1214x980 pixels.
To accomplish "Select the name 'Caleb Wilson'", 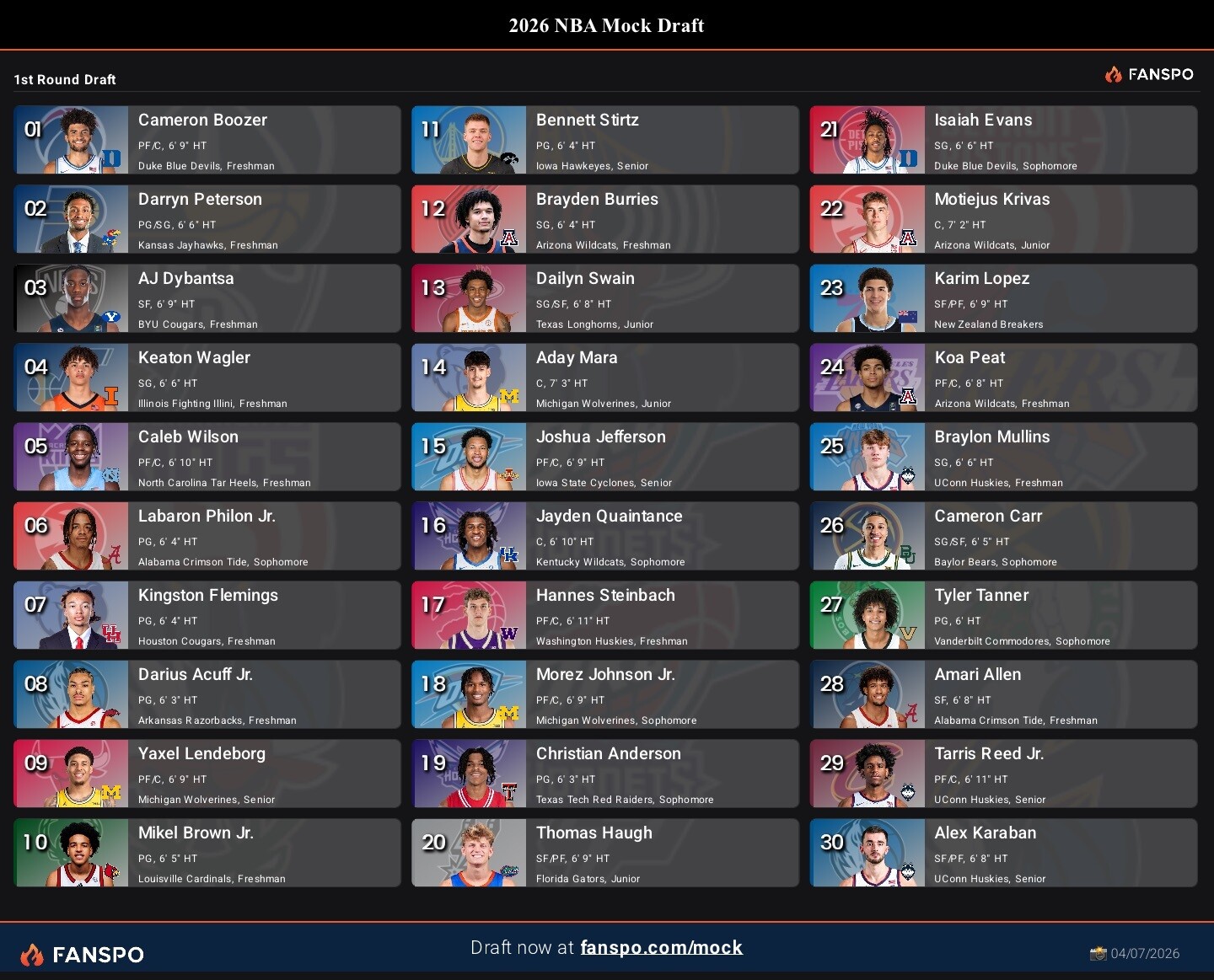I will point(188,437).
